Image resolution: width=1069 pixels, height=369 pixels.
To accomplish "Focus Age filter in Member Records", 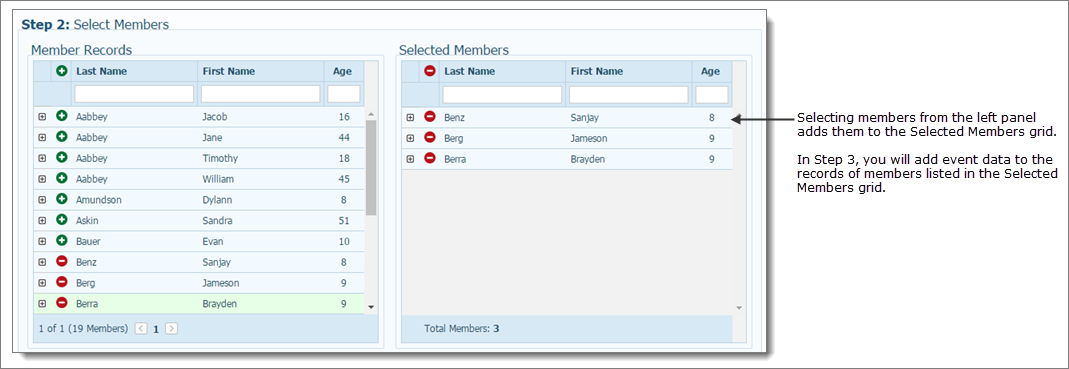I will (x=344, y=94).
